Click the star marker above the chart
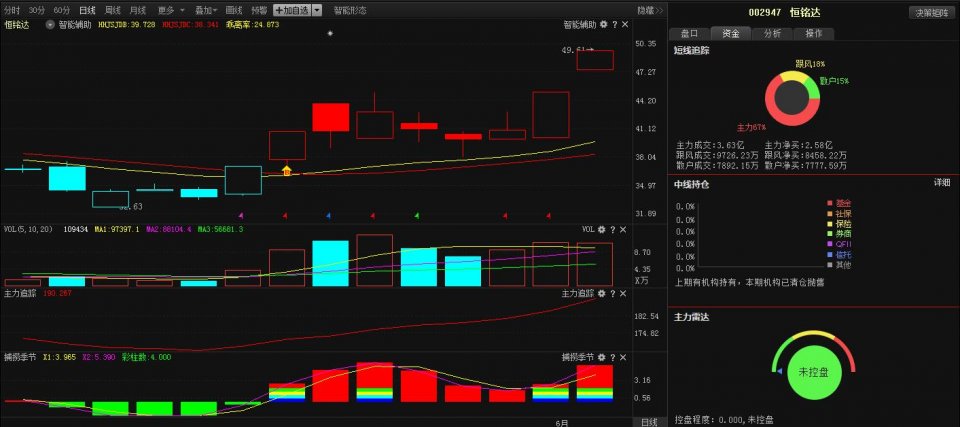 330,33
